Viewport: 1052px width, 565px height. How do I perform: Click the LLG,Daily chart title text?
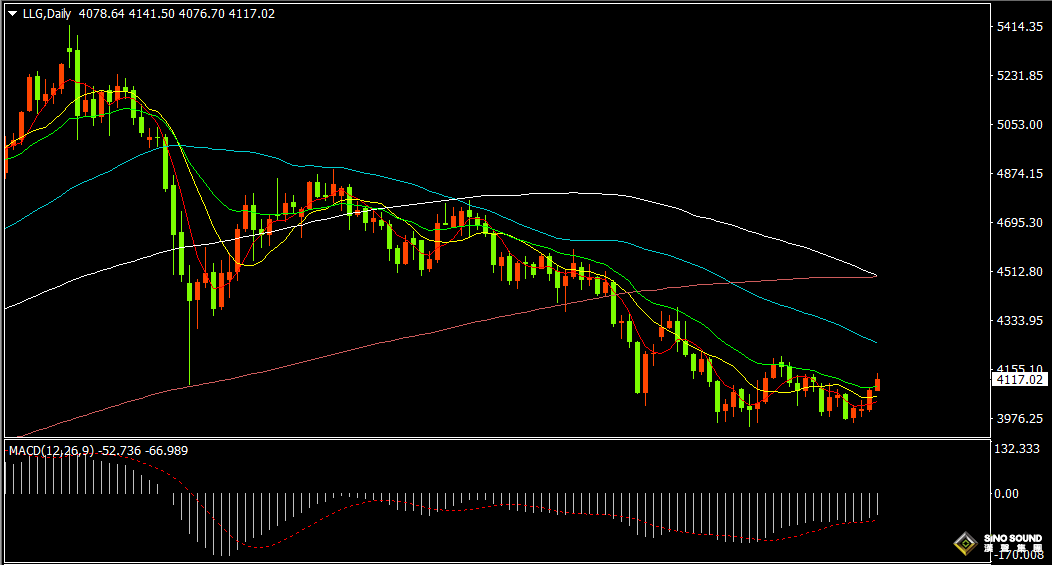click(x=46, y=13)
